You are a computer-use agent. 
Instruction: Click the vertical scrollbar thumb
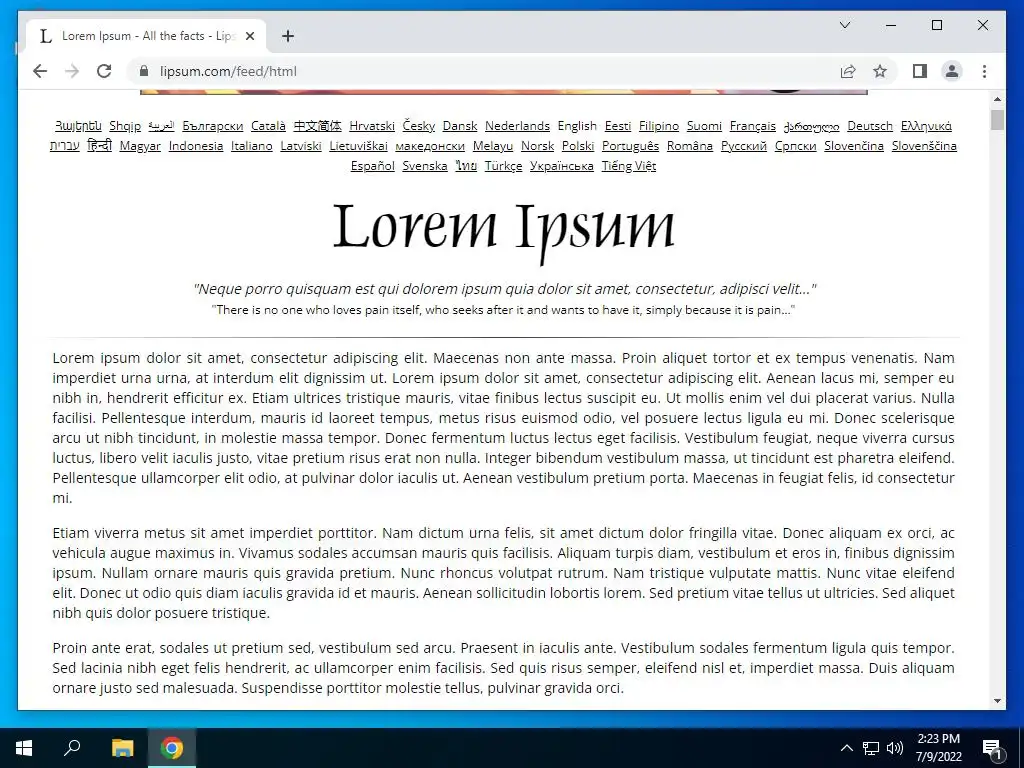click(x=997, y=120)
